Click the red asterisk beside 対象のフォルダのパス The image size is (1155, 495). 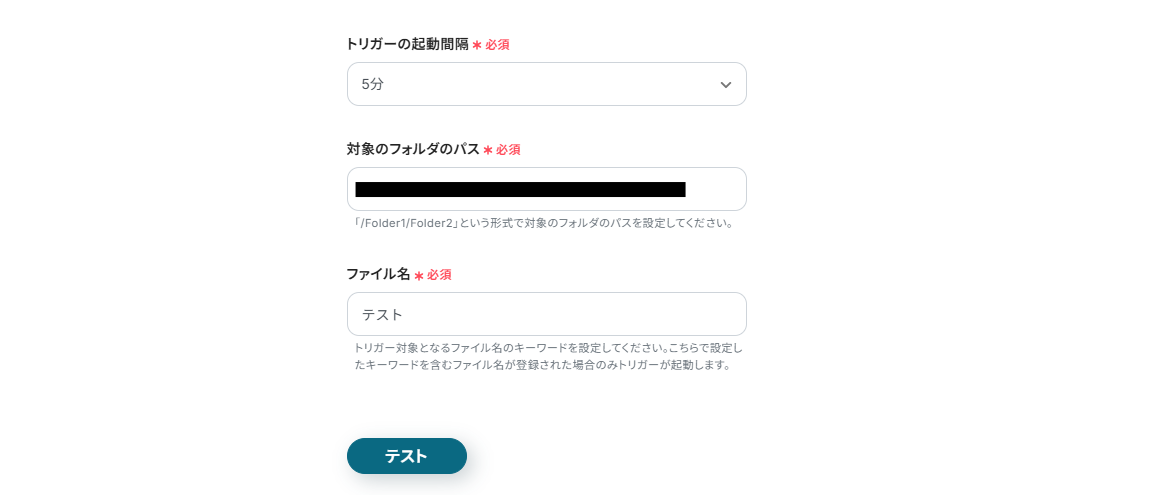pyautogui.click(x=488, y=150)
